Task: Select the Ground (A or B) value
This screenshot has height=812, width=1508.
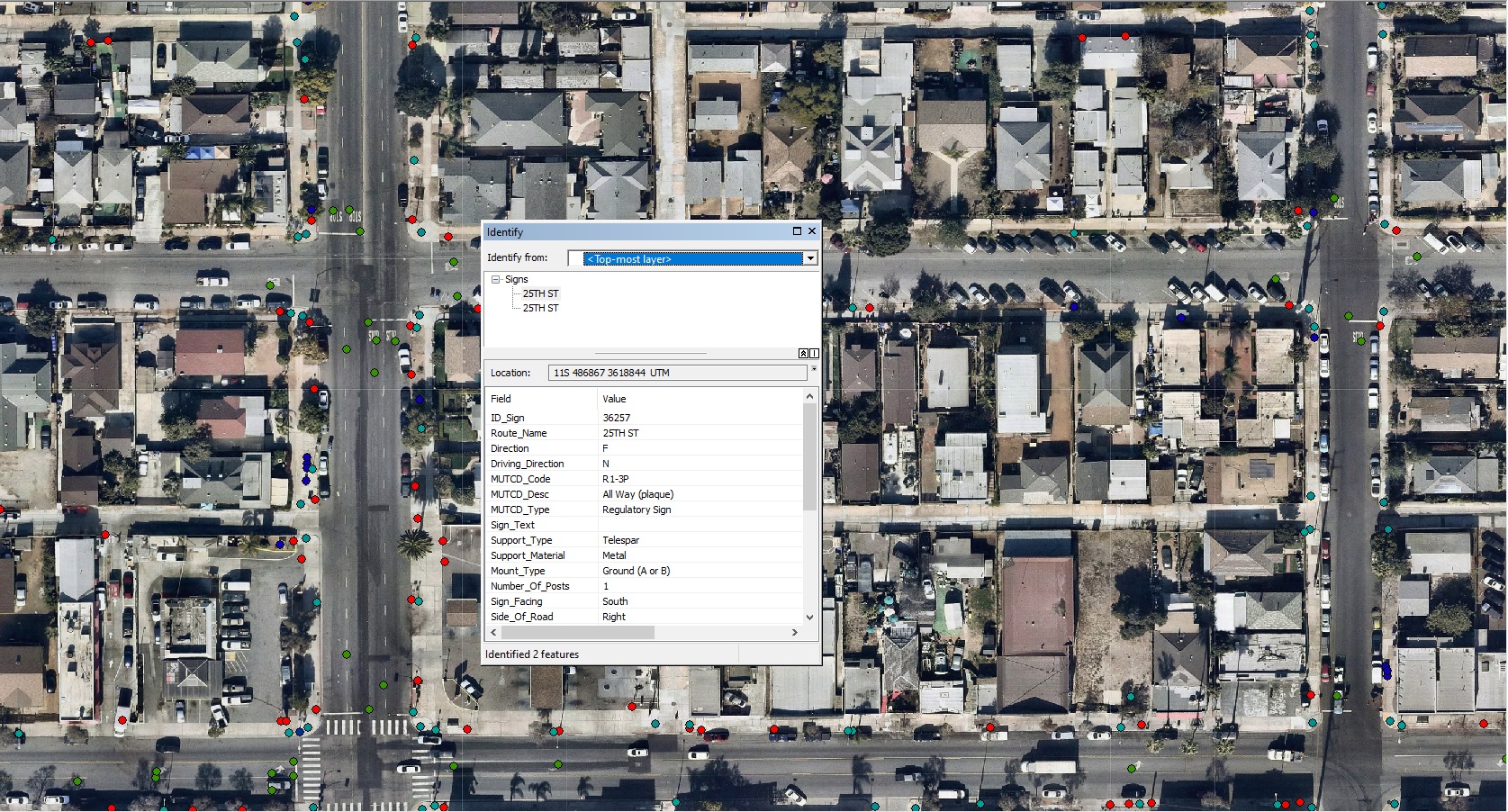Action: (x=636, y=571)
